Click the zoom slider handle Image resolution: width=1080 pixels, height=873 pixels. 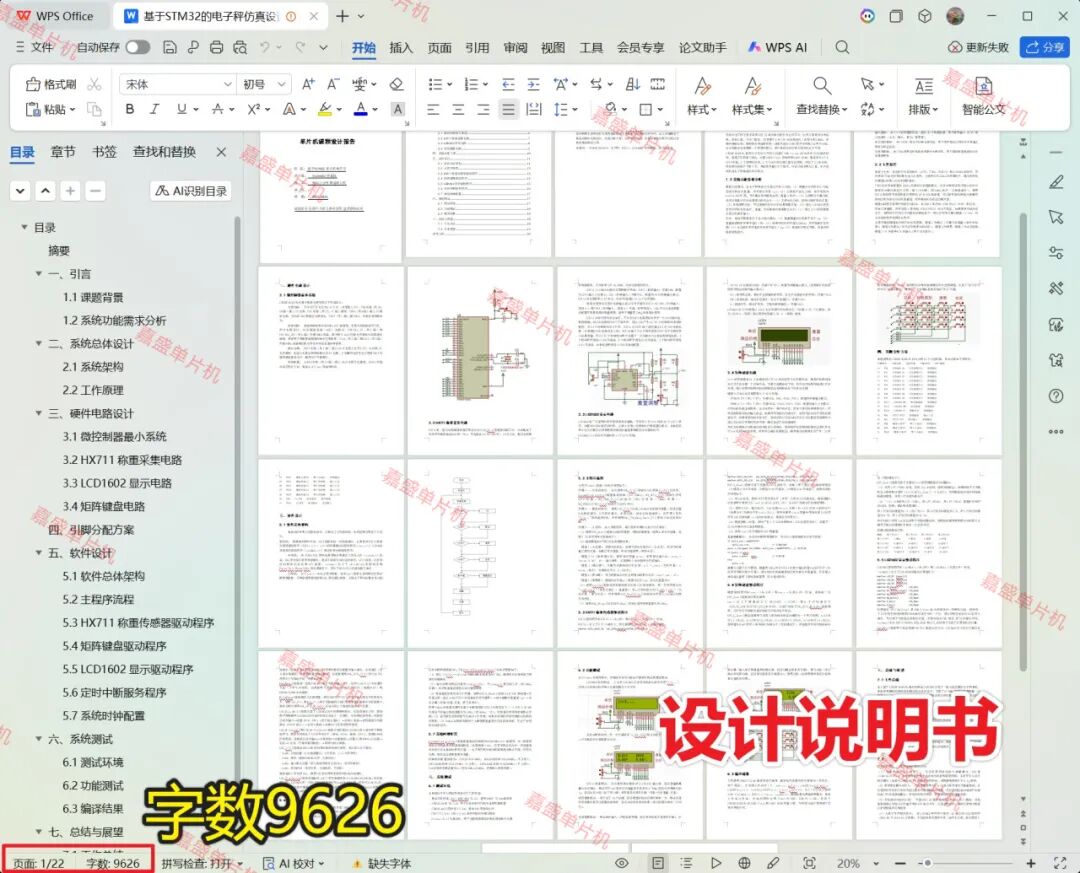[928, 863]
